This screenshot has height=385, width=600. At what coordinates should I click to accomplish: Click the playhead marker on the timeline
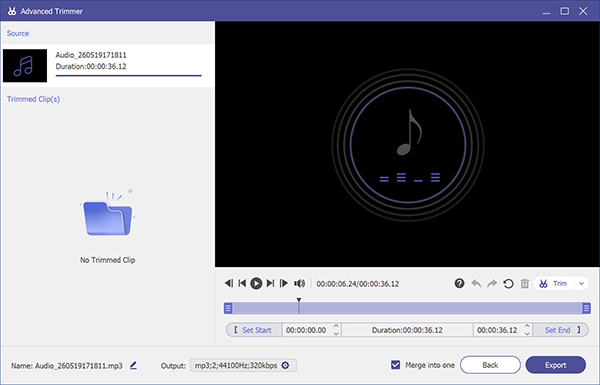[299, 300]
